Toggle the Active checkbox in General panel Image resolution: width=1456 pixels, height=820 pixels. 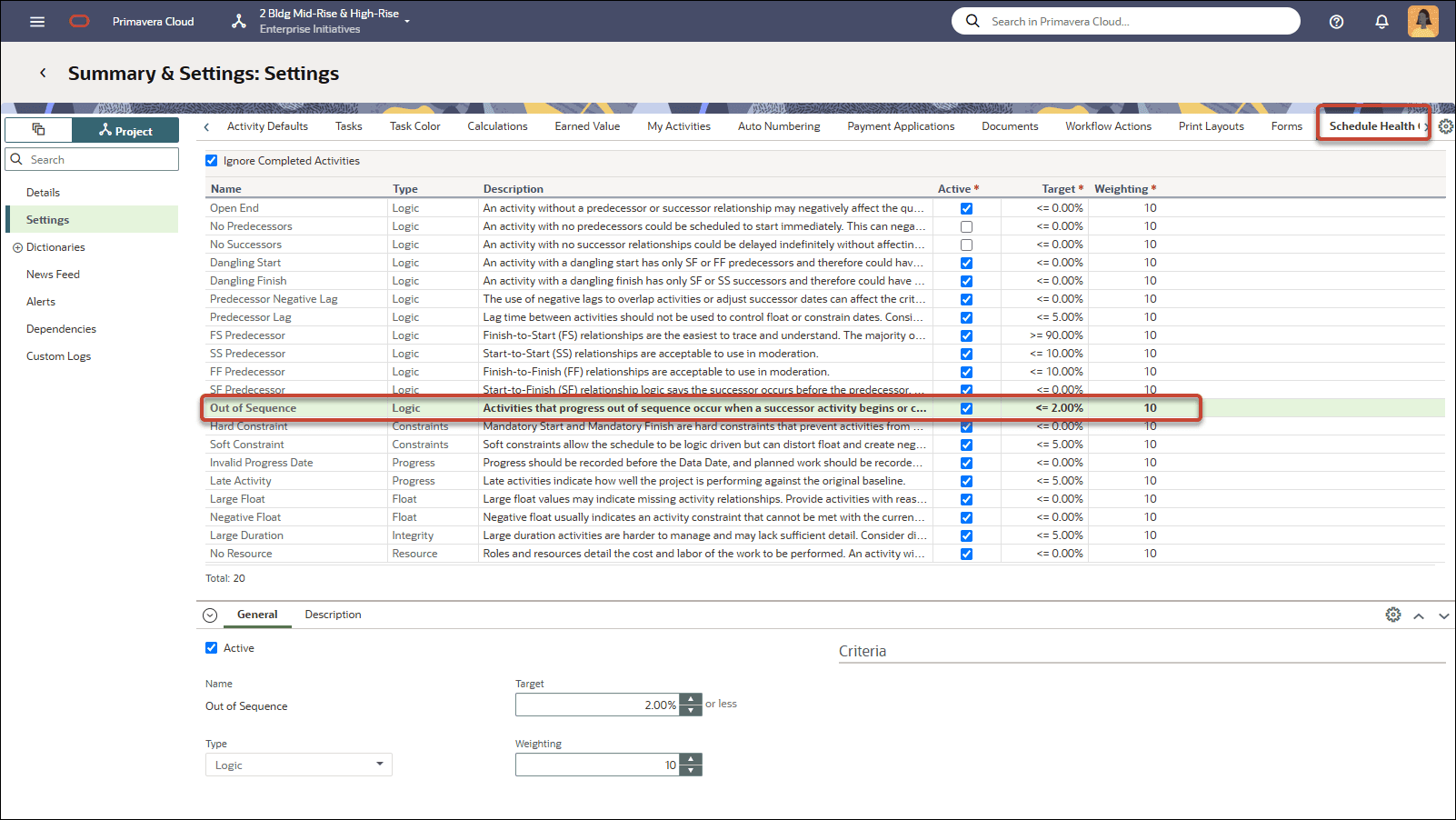pos(212,648)
